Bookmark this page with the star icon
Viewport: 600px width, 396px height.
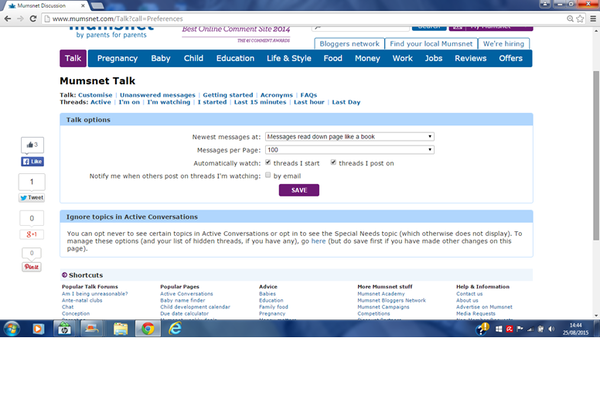[x=580, y=18]
